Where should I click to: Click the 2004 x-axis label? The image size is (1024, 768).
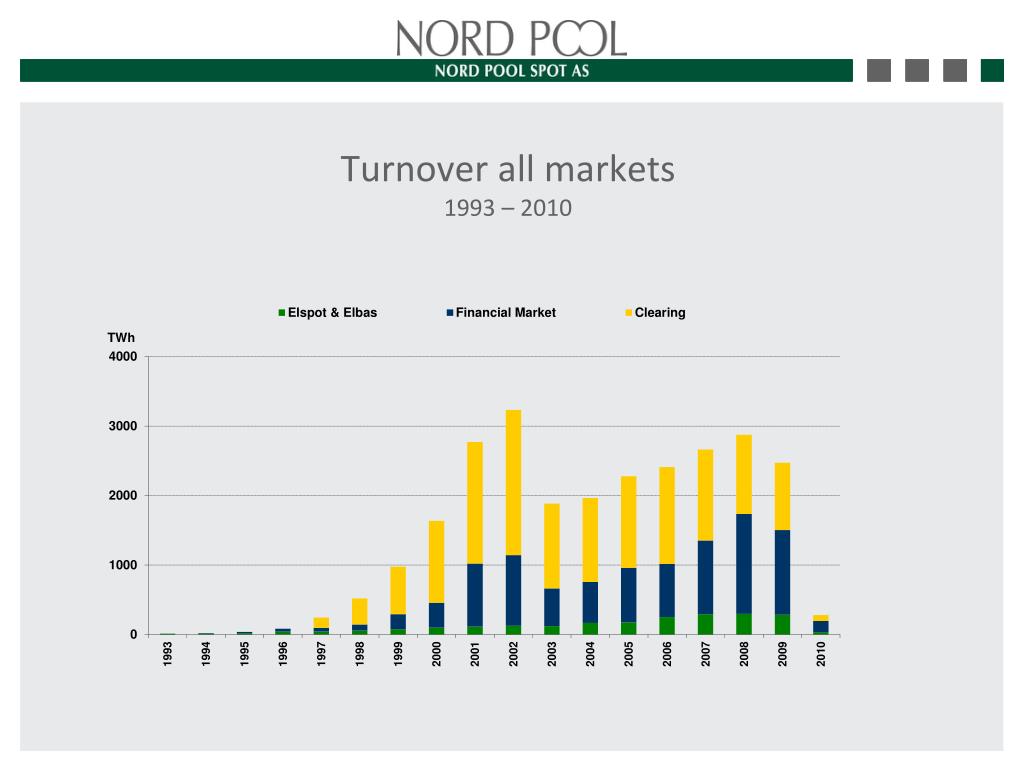point(590,654)
